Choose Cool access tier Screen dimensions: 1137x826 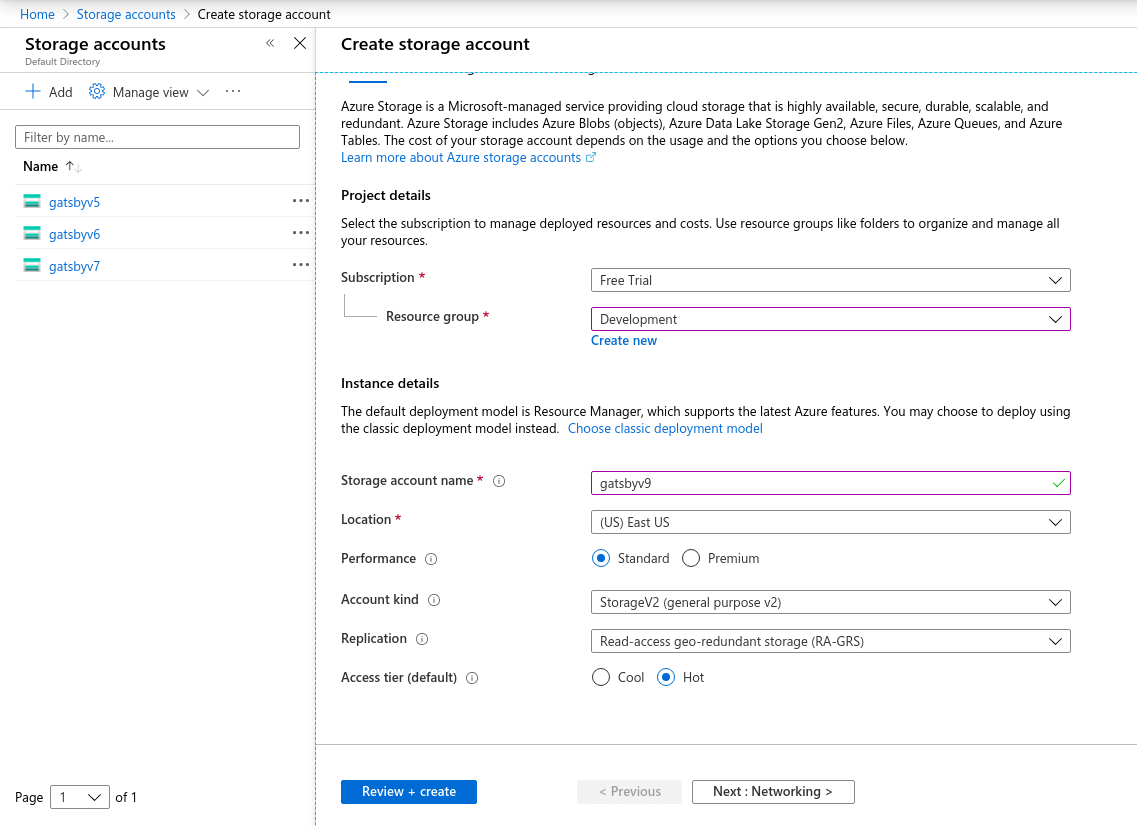tap(600, 677)
